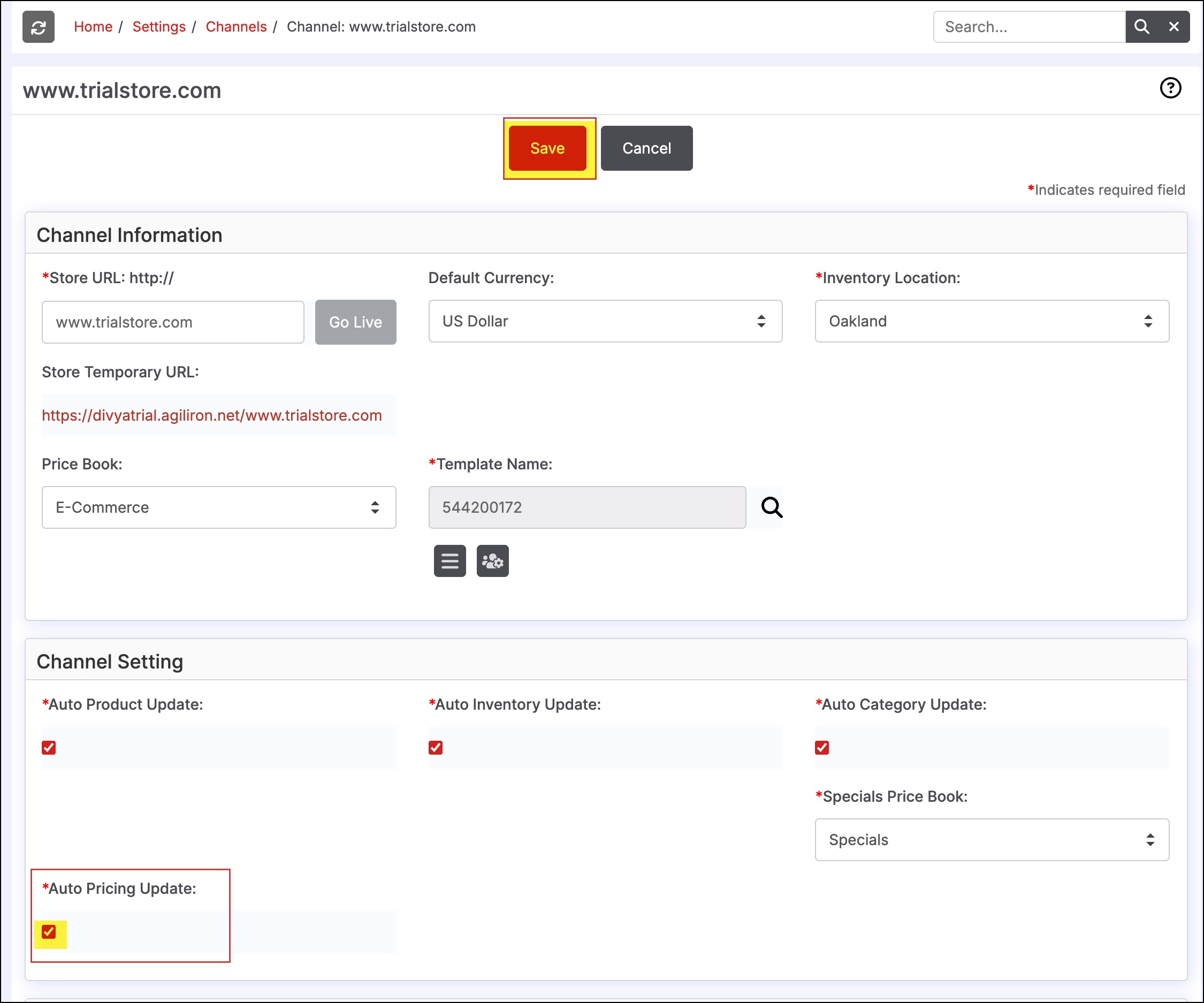The image size is (1204, 1003).
Task: Open the Price Book dropdown
Action: pyautogui.click(x=219, y=507)
